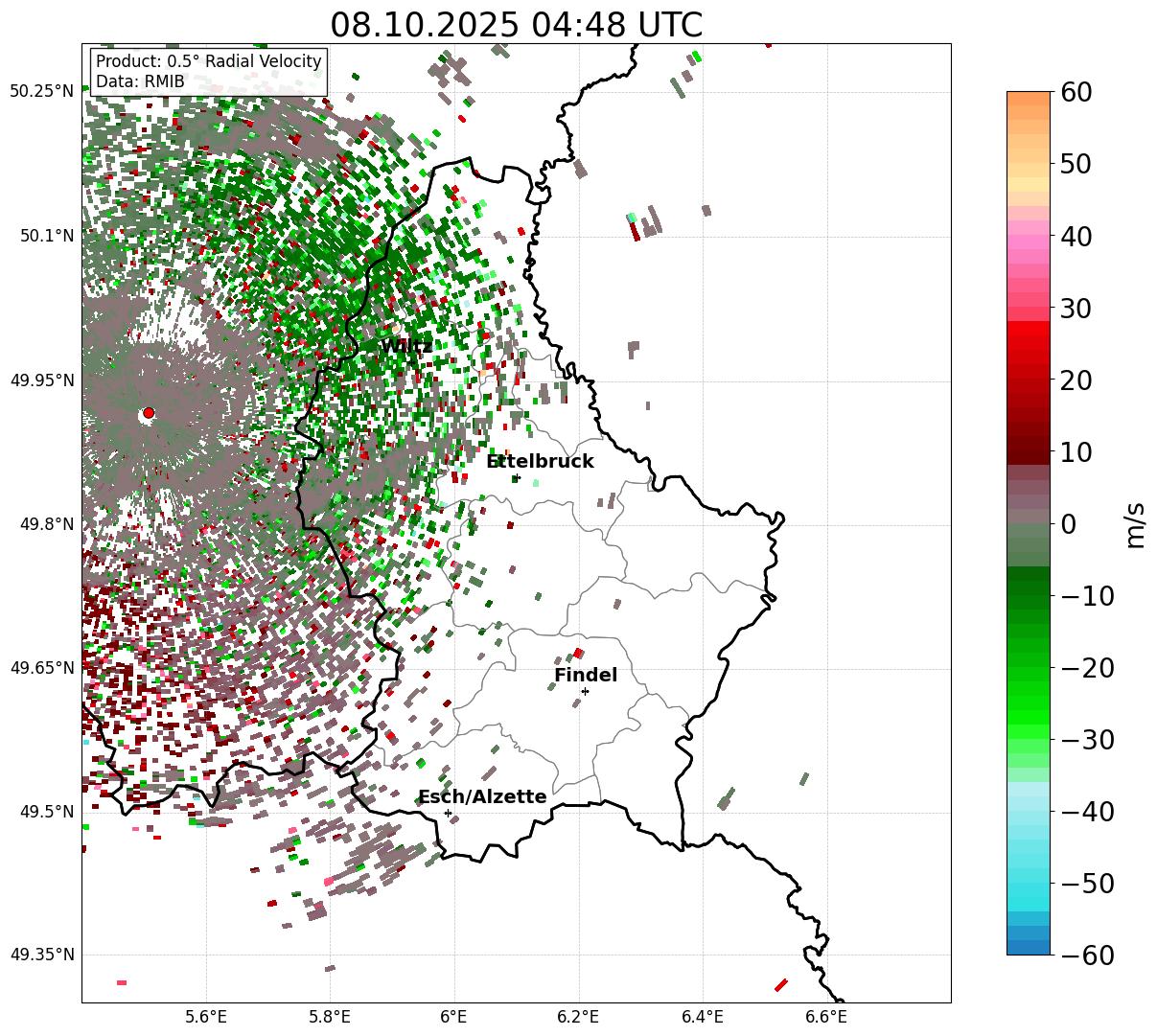The height and width of the screenshot is (1036, 1157).
Task: Click the red radar site marker
Action: click(148, 413)
